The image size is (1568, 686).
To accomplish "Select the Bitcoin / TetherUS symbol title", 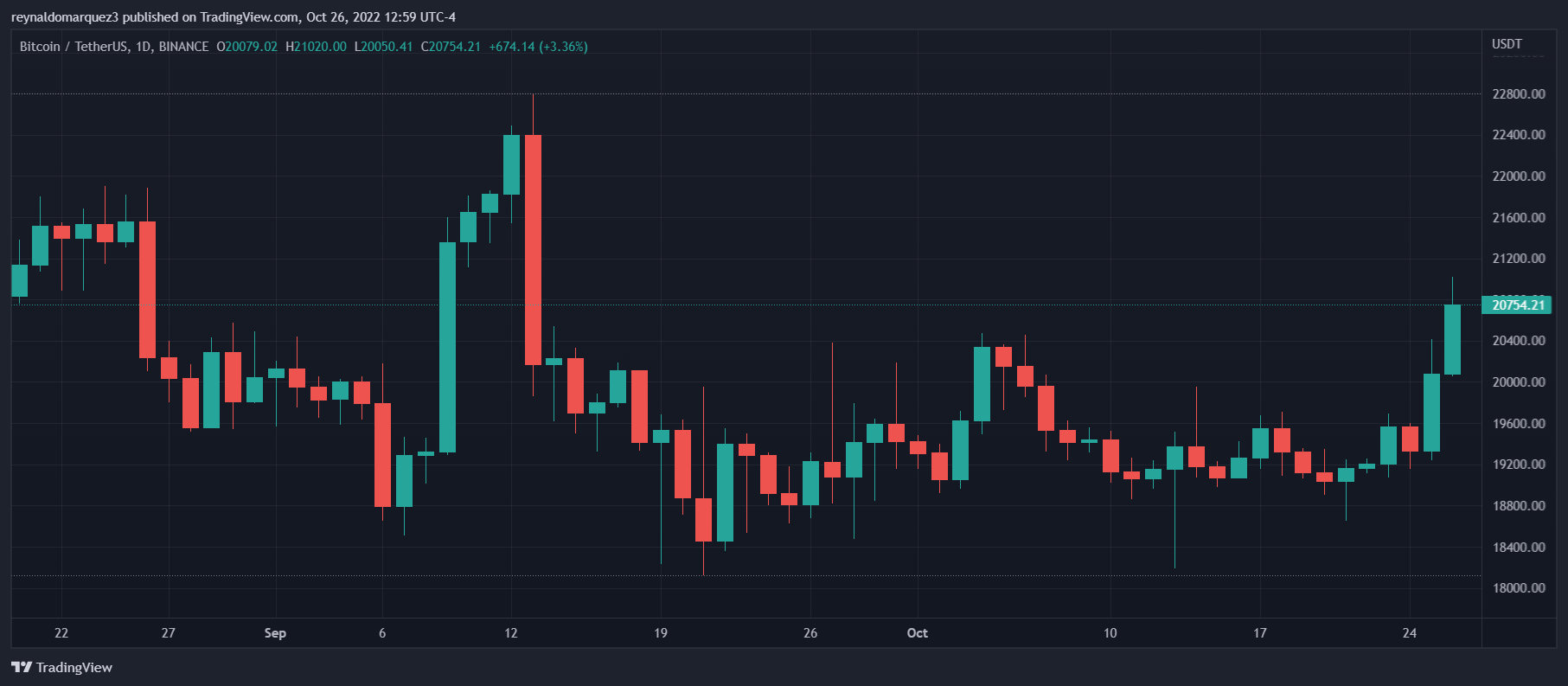I will (113, 47).
